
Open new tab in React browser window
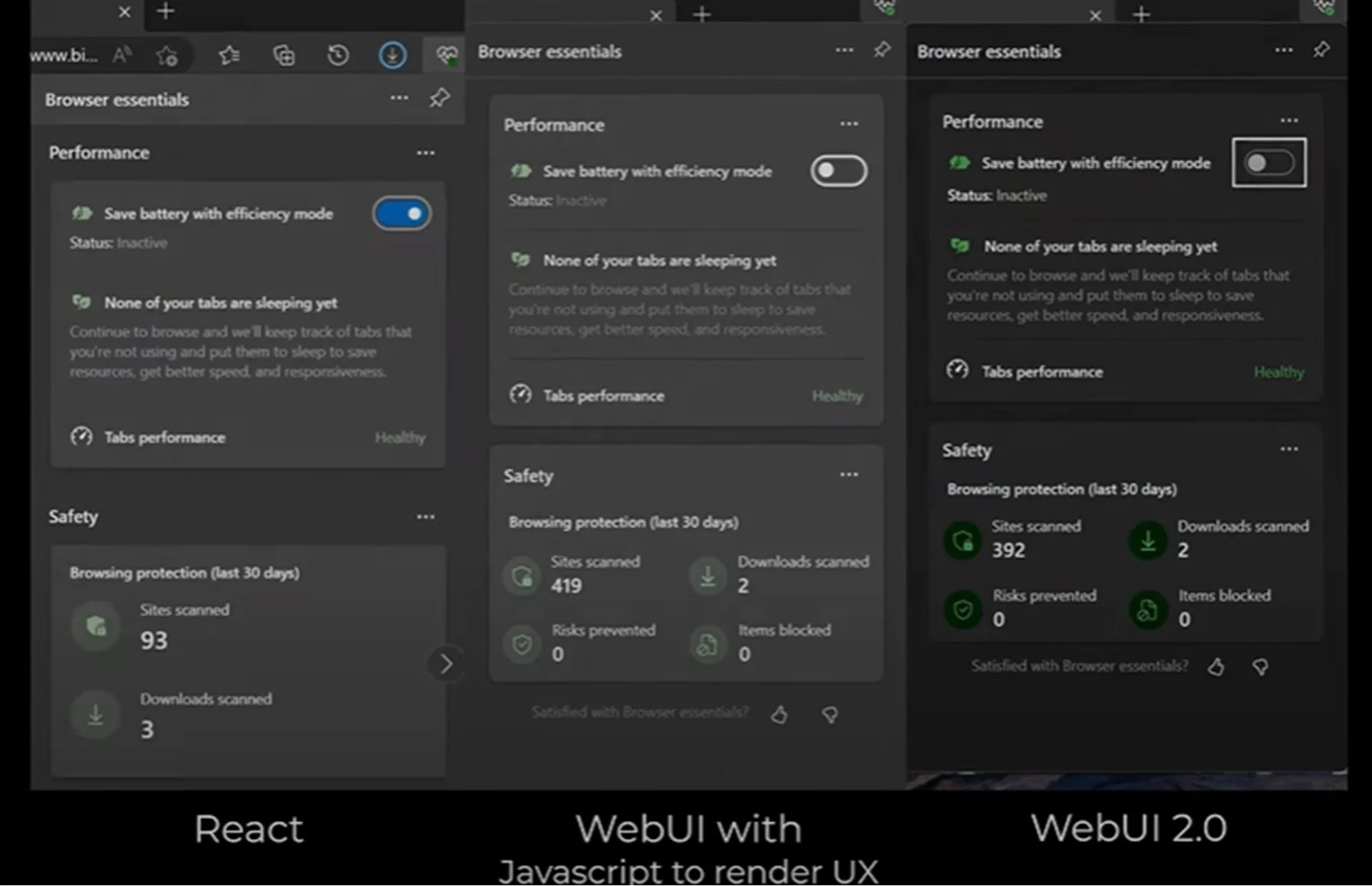click(x=165, y=11)
